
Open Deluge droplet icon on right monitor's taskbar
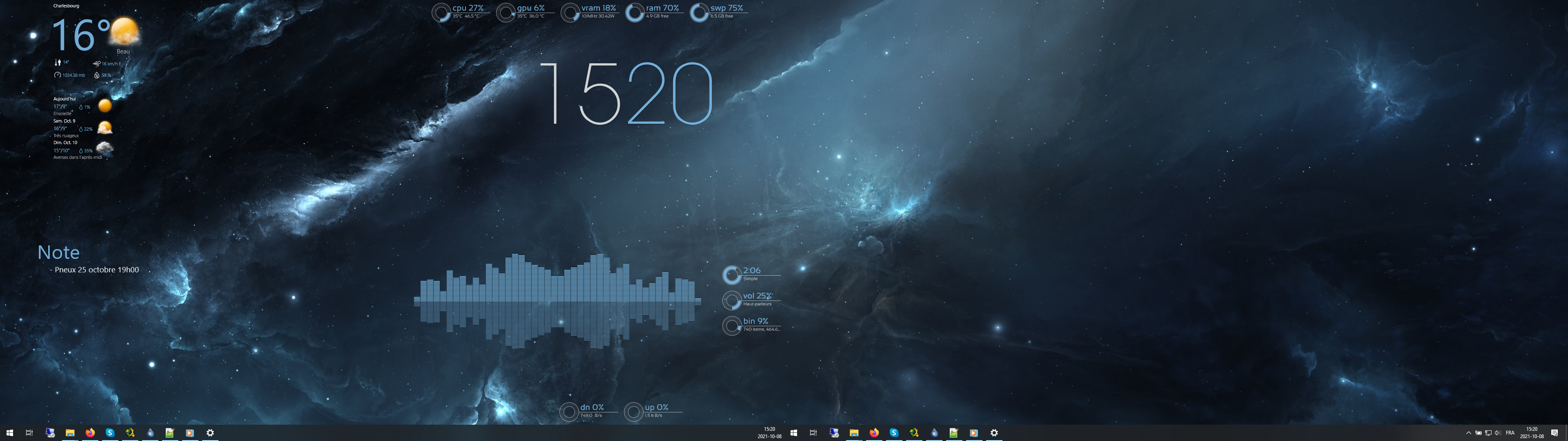click(934, 432)
